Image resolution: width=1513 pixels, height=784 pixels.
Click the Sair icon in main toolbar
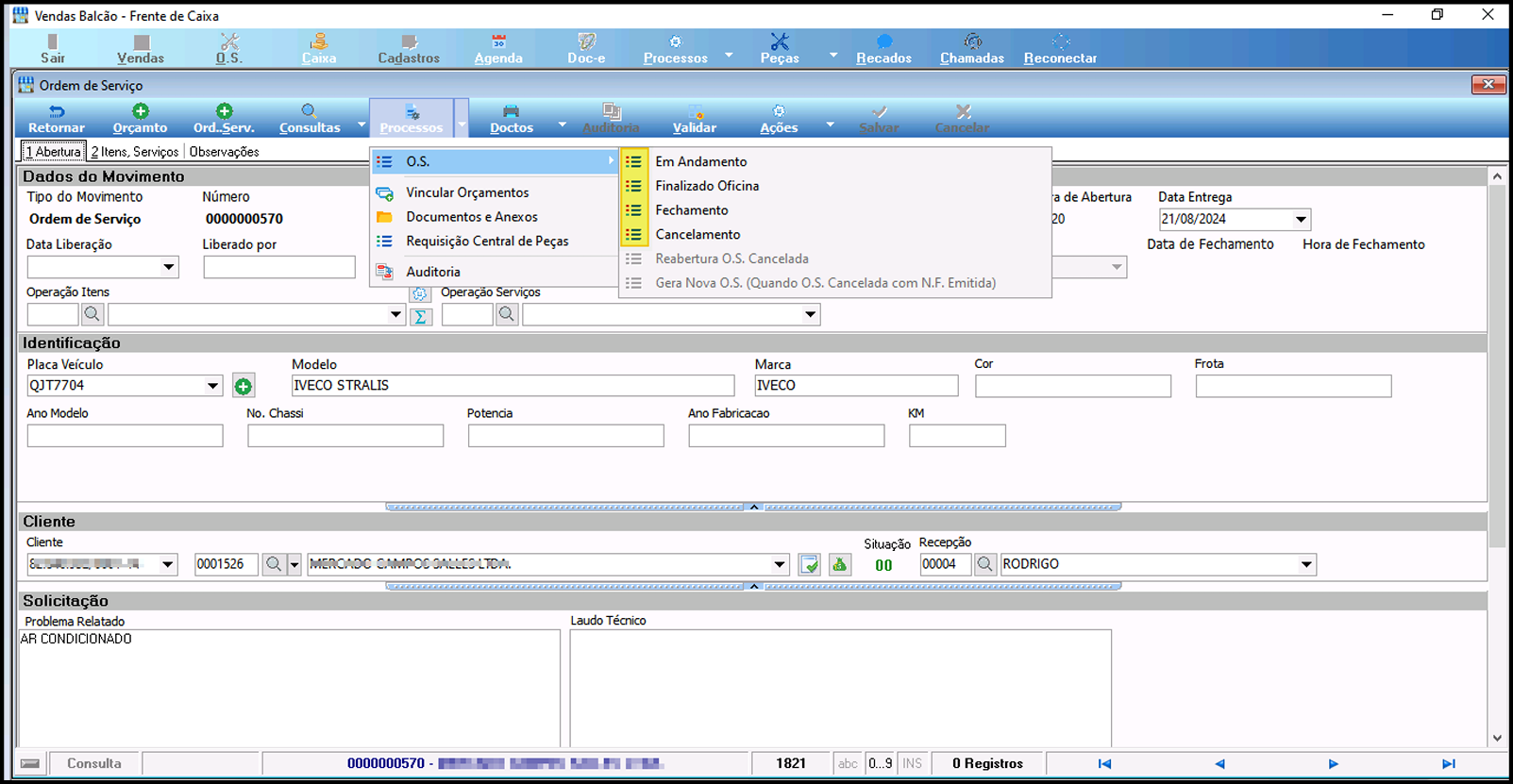[53, 48]
